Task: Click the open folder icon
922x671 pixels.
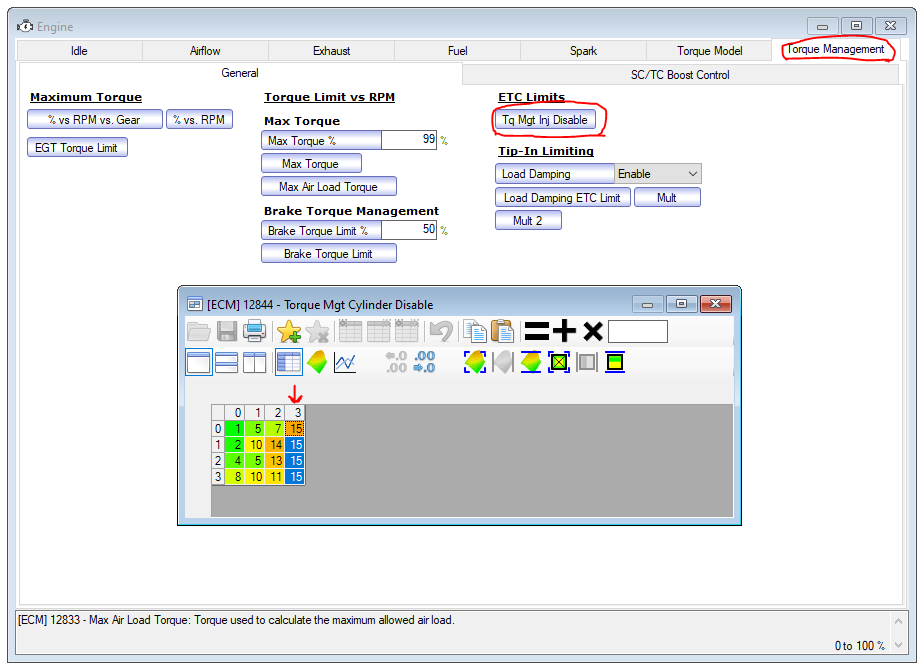Action: coord(199,332)
